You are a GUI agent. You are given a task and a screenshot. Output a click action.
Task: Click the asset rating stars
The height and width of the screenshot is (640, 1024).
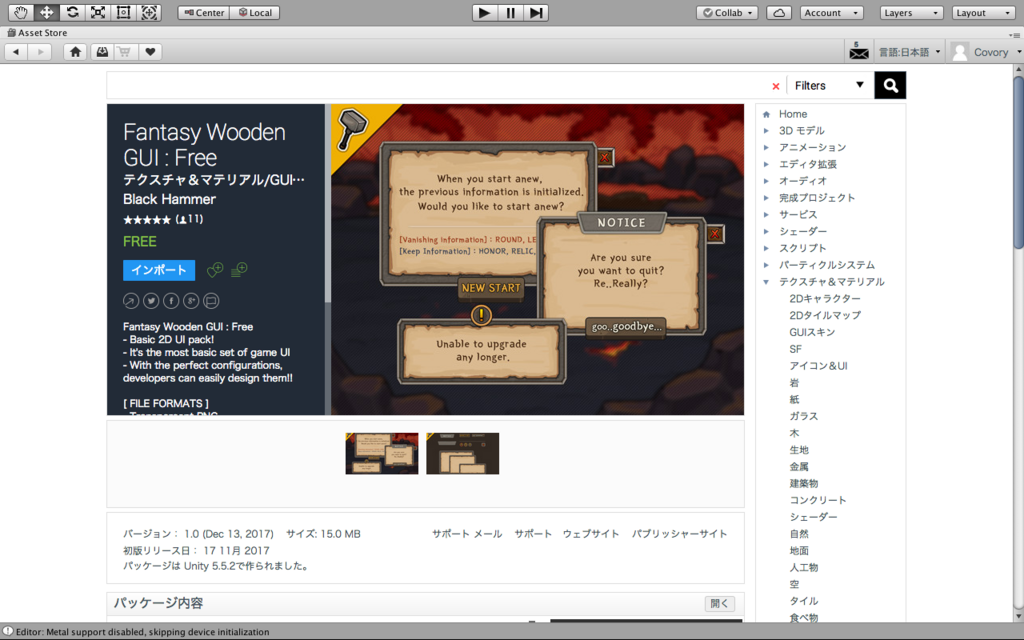pyautogui.click(x=147, y=220)
